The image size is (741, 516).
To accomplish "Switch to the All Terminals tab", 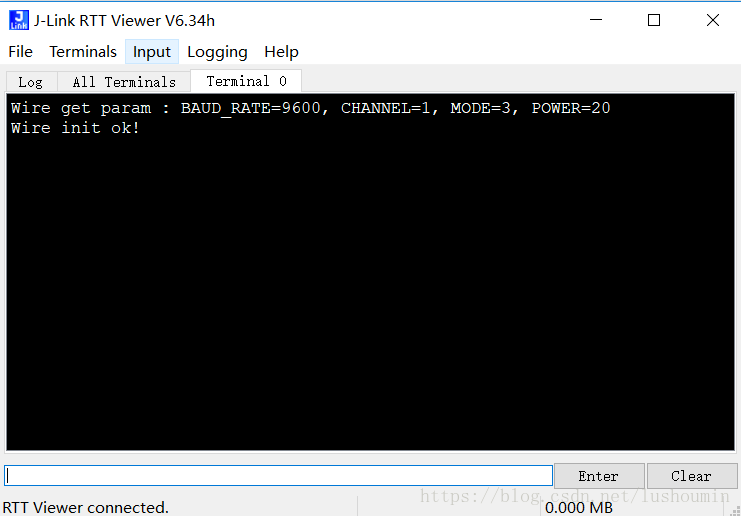I will [124, 82].
